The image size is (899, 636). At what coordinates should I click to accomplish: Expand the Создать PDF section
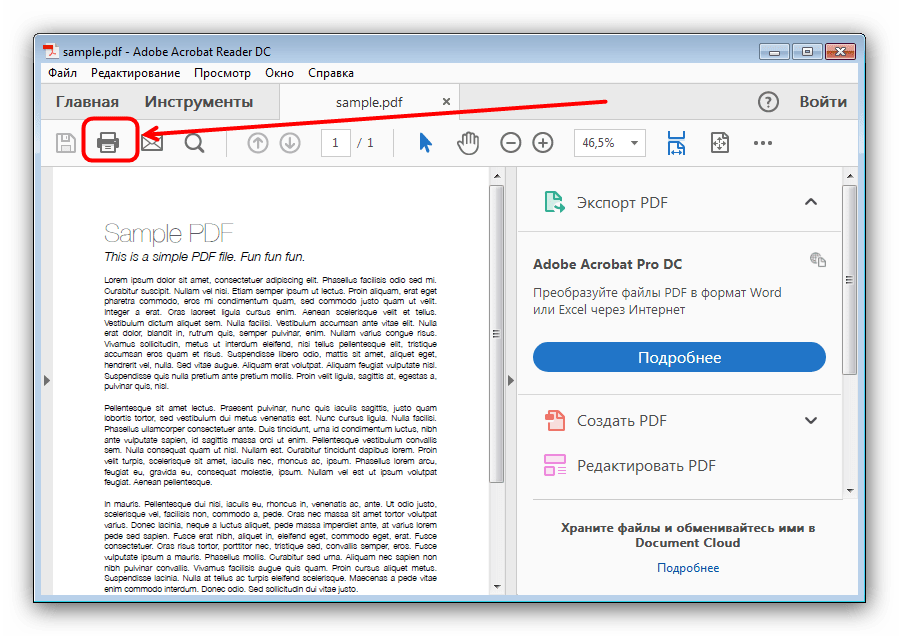click(x=811, y=420)
